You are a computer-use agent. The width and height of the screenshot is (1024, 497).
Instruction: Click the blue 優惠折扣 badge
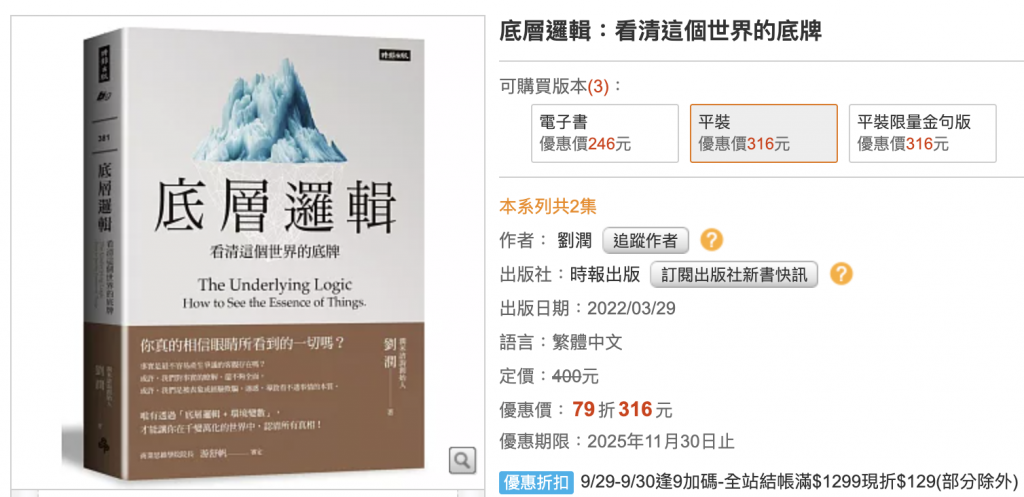pos(536,481)
